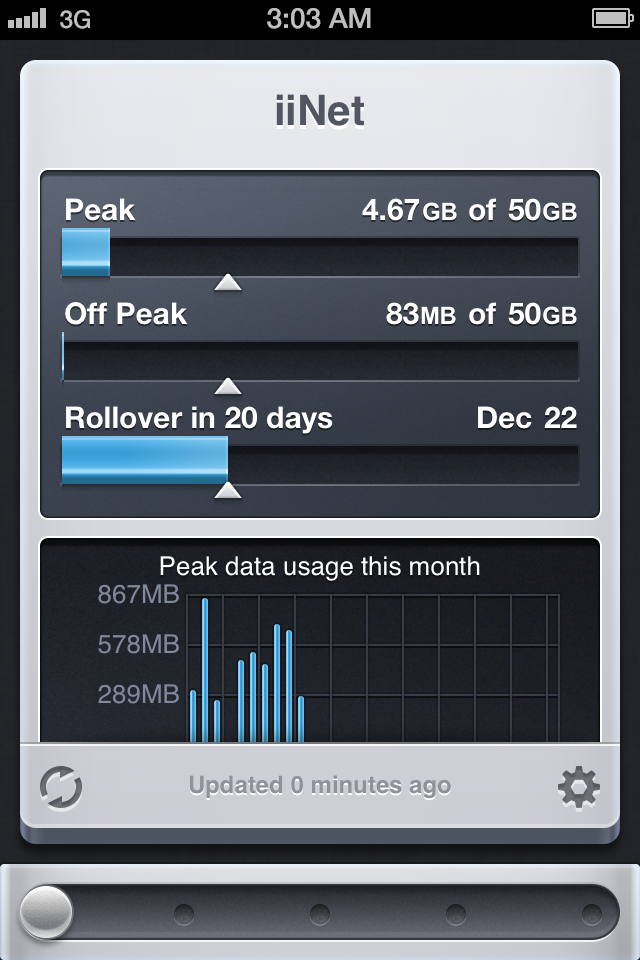Tap the Rollover progress bar

point(320,461)
